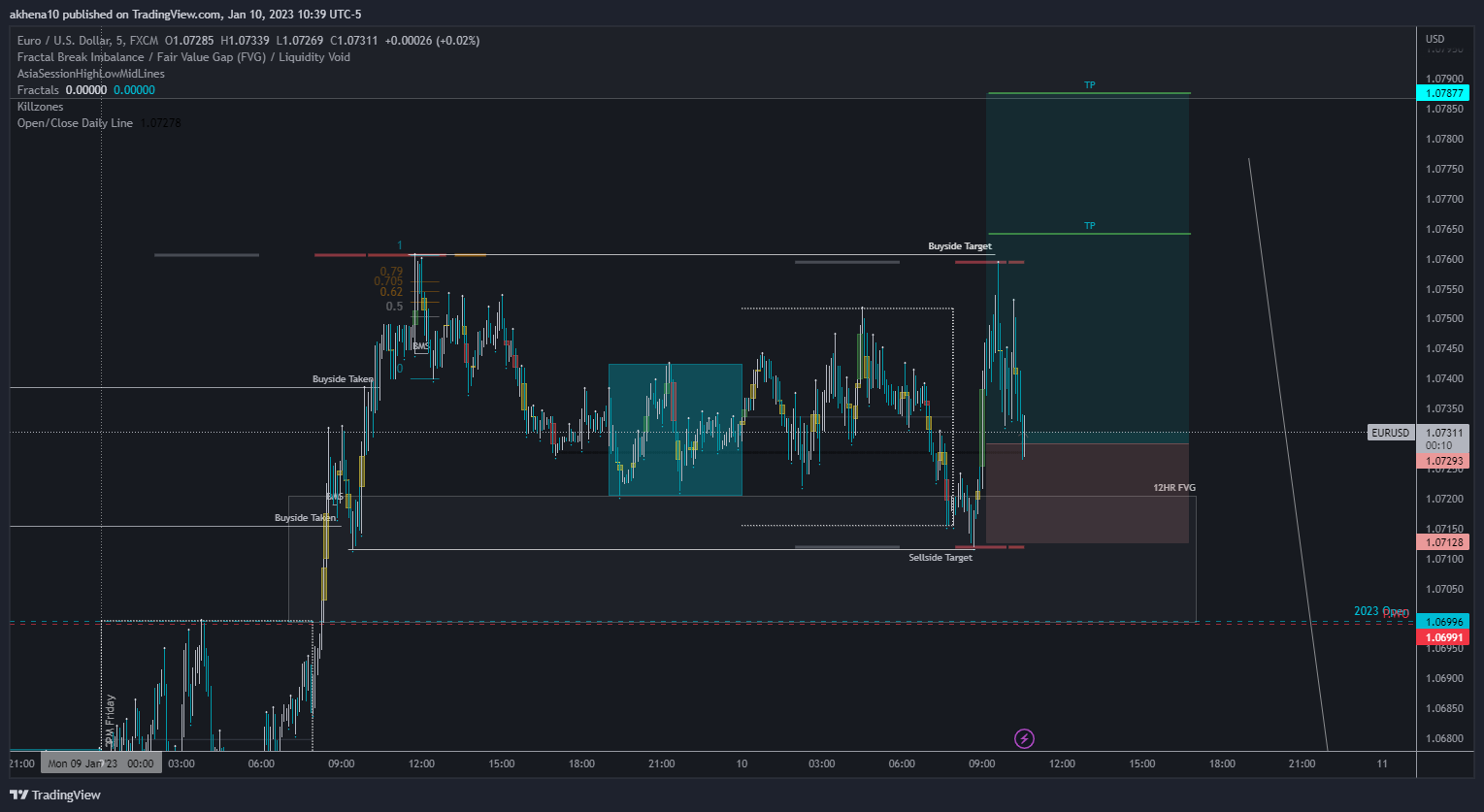
Task: Click the day 10 marker on time axis
Action: pos(742,764)
